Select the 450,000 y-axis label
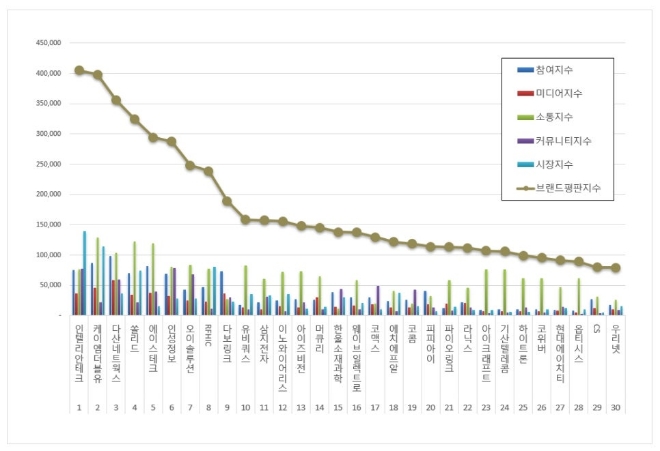Image resolution: width=660 pixels, height=451 pixels. pos(47,43)
